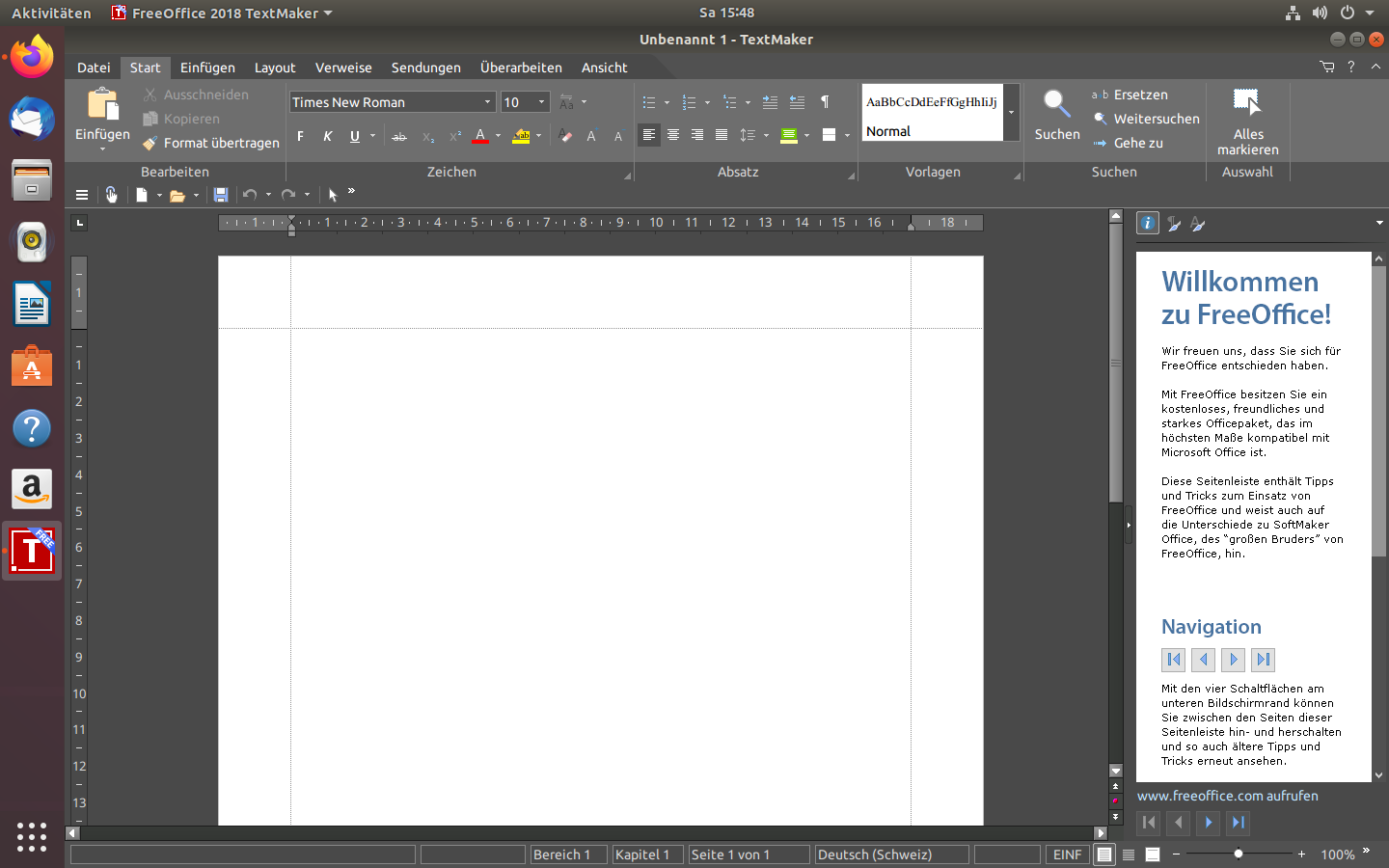Viewport: 1389px width, 868px height.
Task: Create new document from quick toolbar
Action: click(142, 195)
